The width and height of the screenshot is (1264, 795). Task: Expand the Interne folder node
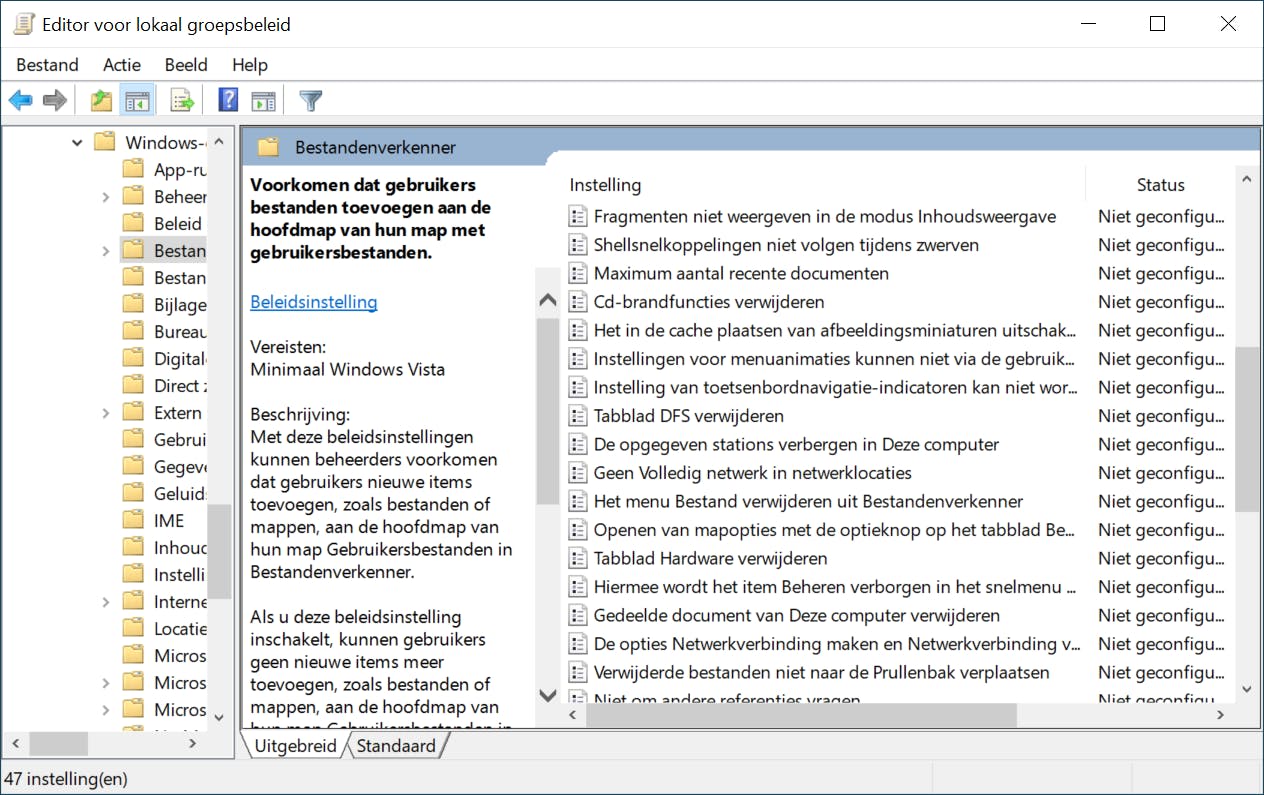(x=106, y=602)
